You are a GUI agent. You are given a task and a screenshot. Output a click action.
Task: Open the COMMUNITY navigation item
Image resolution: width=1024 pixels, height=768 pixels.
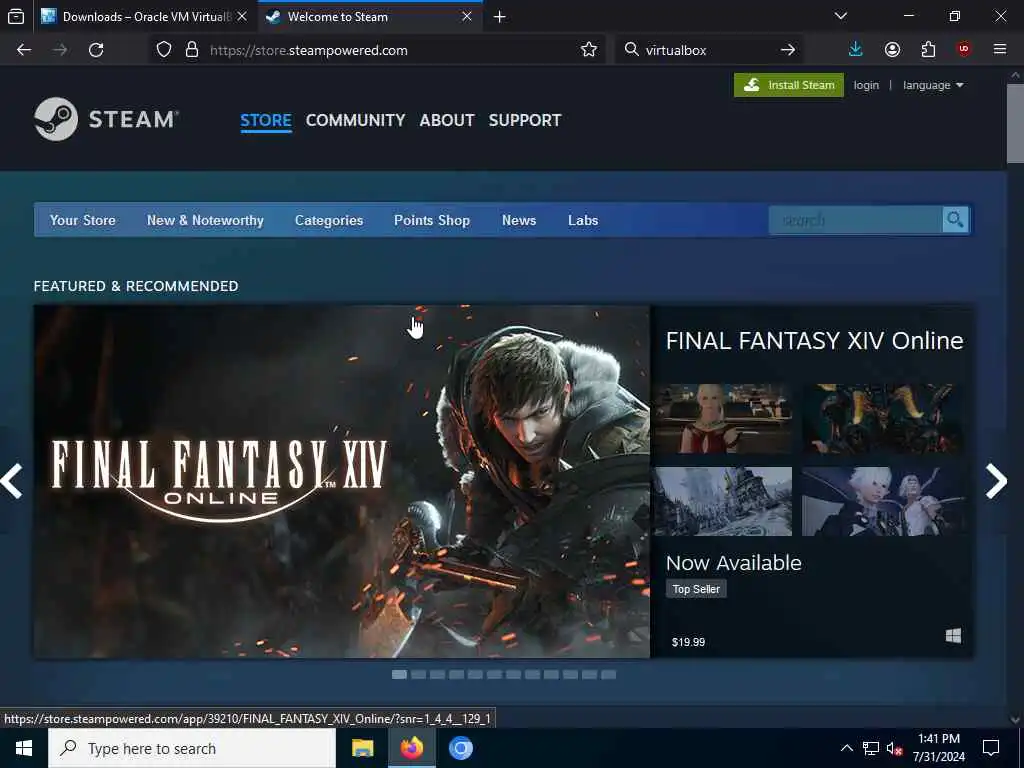click(x=355, y=120)
